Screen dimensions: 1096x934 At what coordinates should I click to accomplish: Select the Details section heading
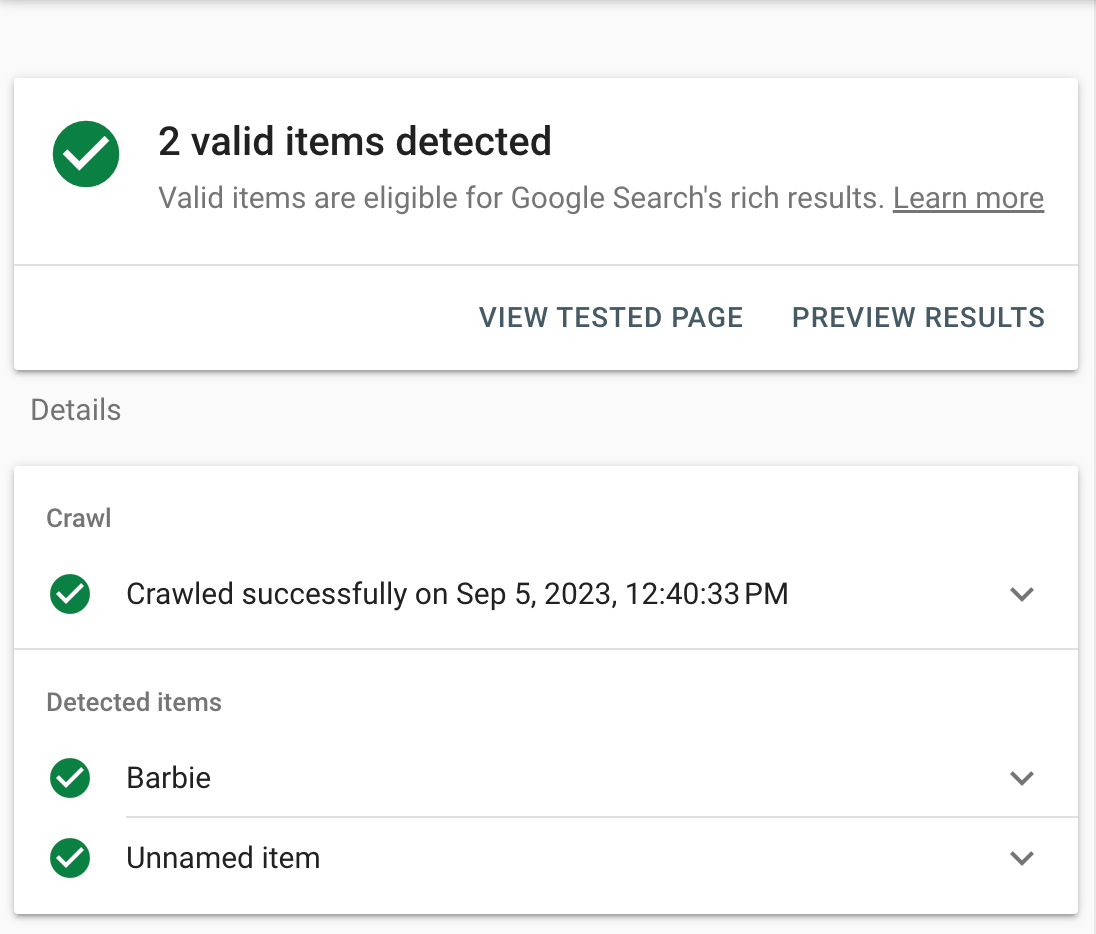[x=75, y=410]
